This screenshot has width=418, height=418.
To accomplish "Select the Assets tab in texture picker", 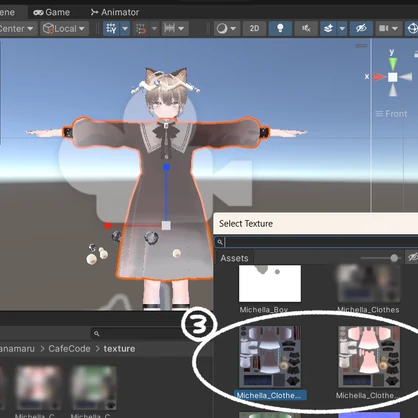I will pos(234,258).
